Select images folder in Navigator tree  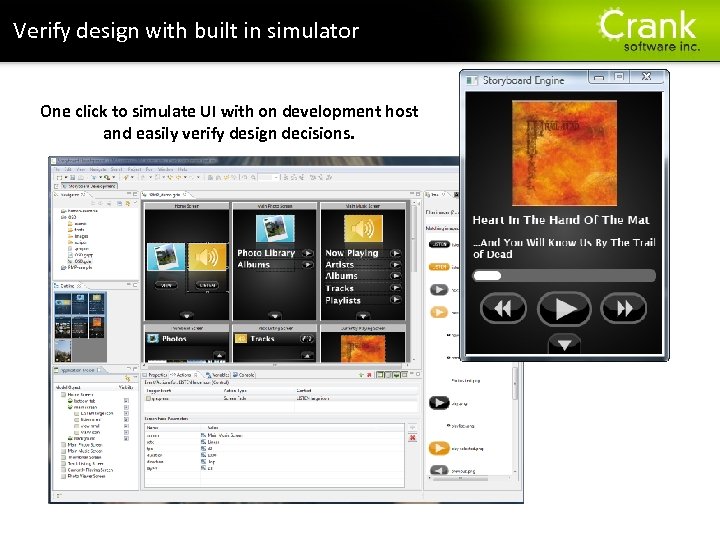(x=78, y=236)
